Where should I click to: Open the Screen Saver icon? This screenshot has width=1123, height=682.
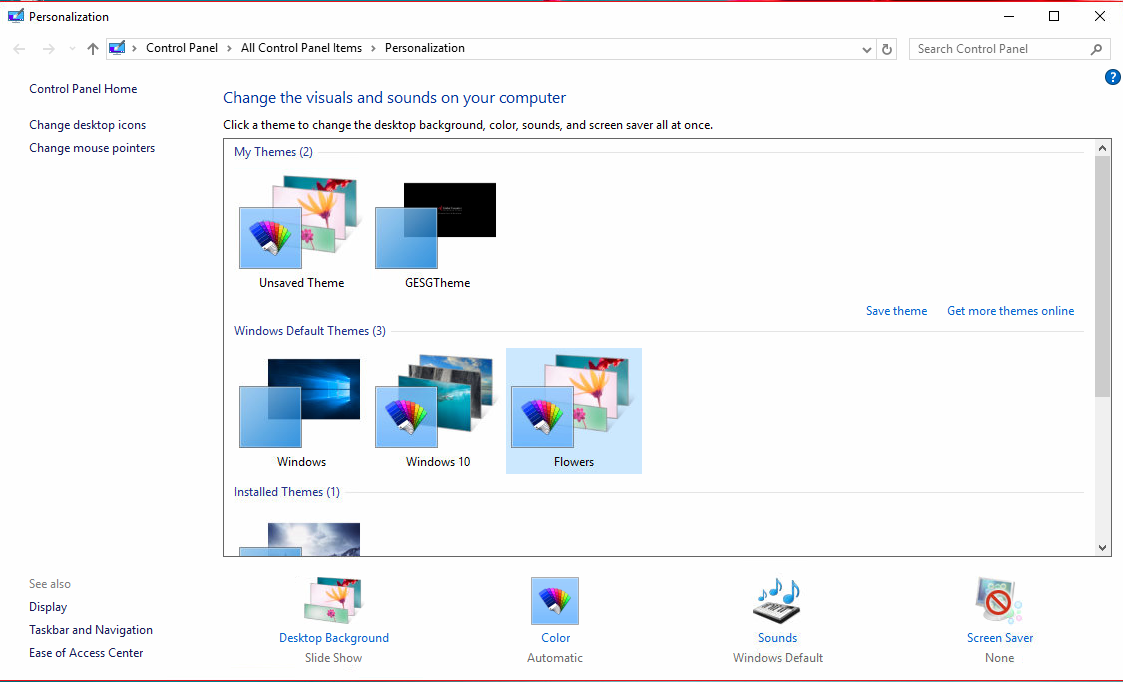coord(998,600)
